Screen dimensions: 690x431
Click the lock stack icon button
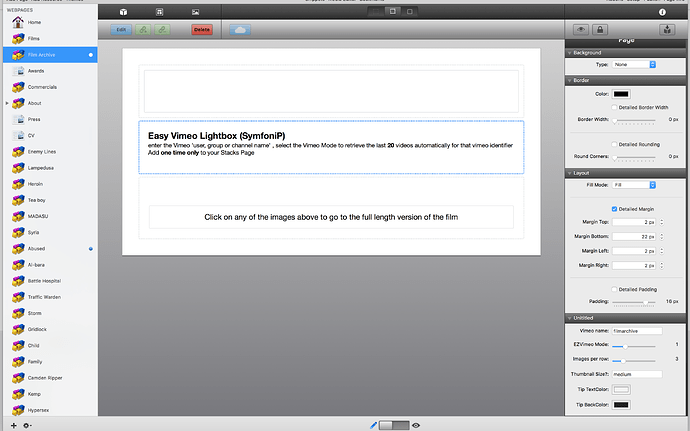click(x=600, y=29)
